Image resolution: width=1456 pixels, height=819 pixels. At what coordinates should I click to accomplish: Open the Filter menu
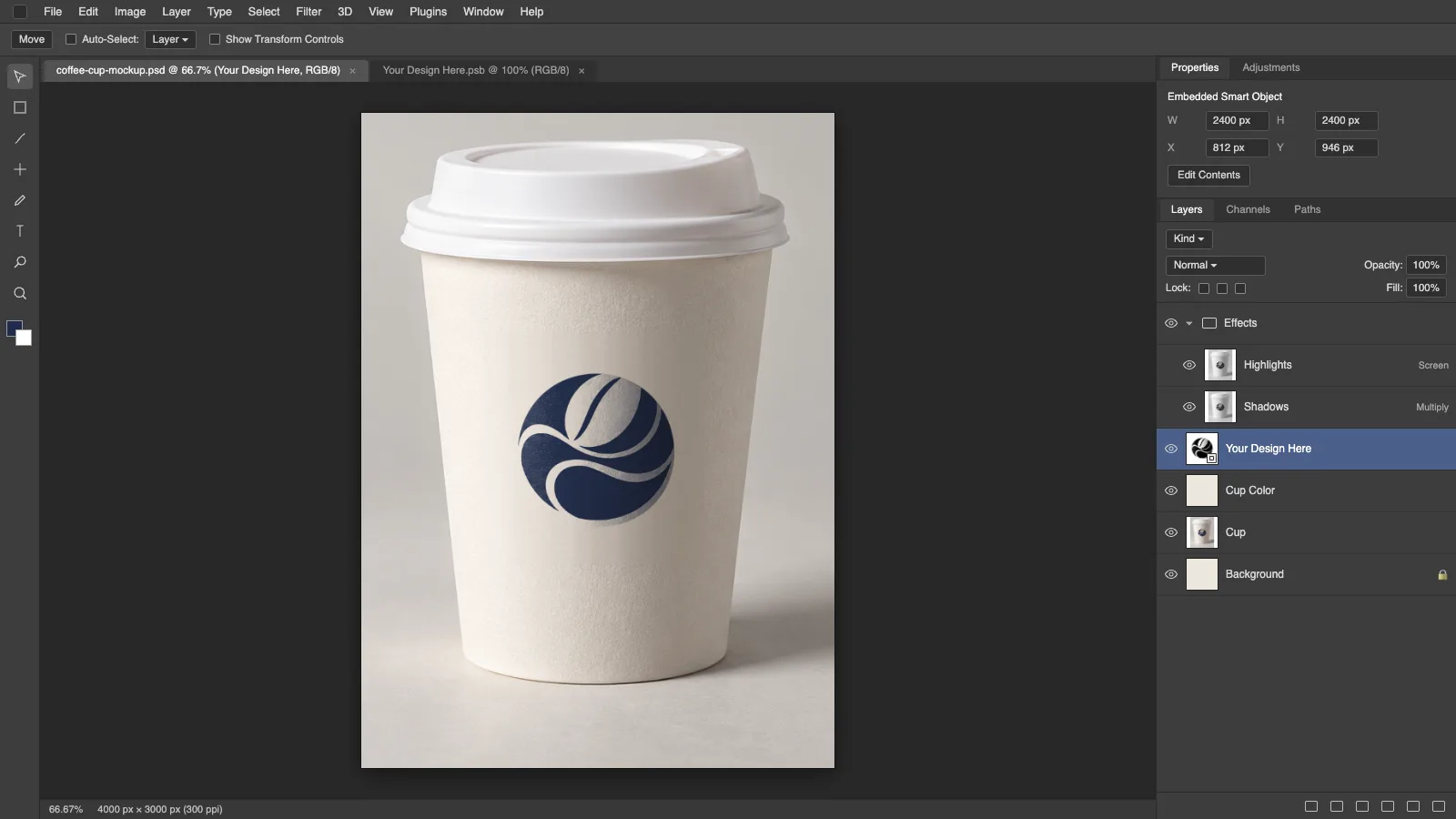pyautogui.click(x=308, y=12)
